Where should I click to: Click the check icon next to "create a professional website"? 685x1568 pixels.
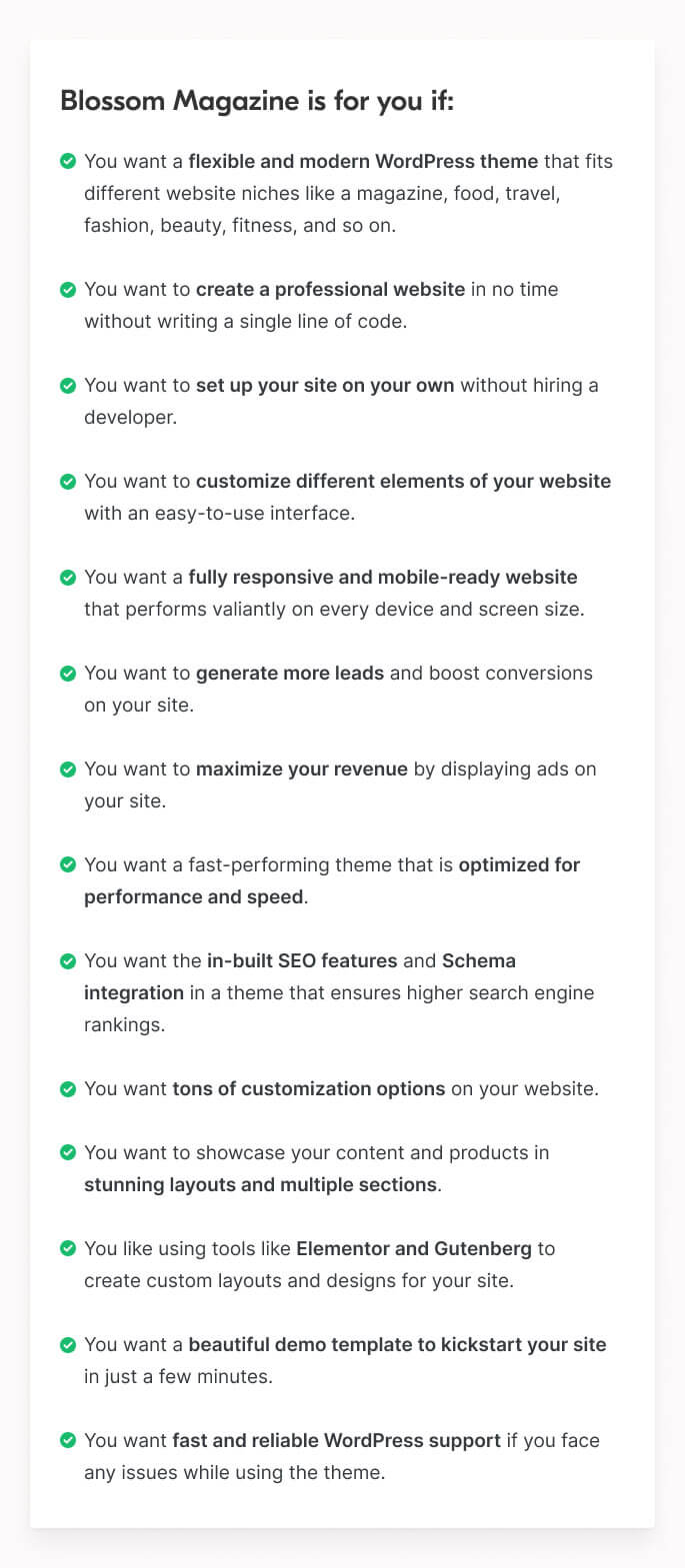pos(68,290)
